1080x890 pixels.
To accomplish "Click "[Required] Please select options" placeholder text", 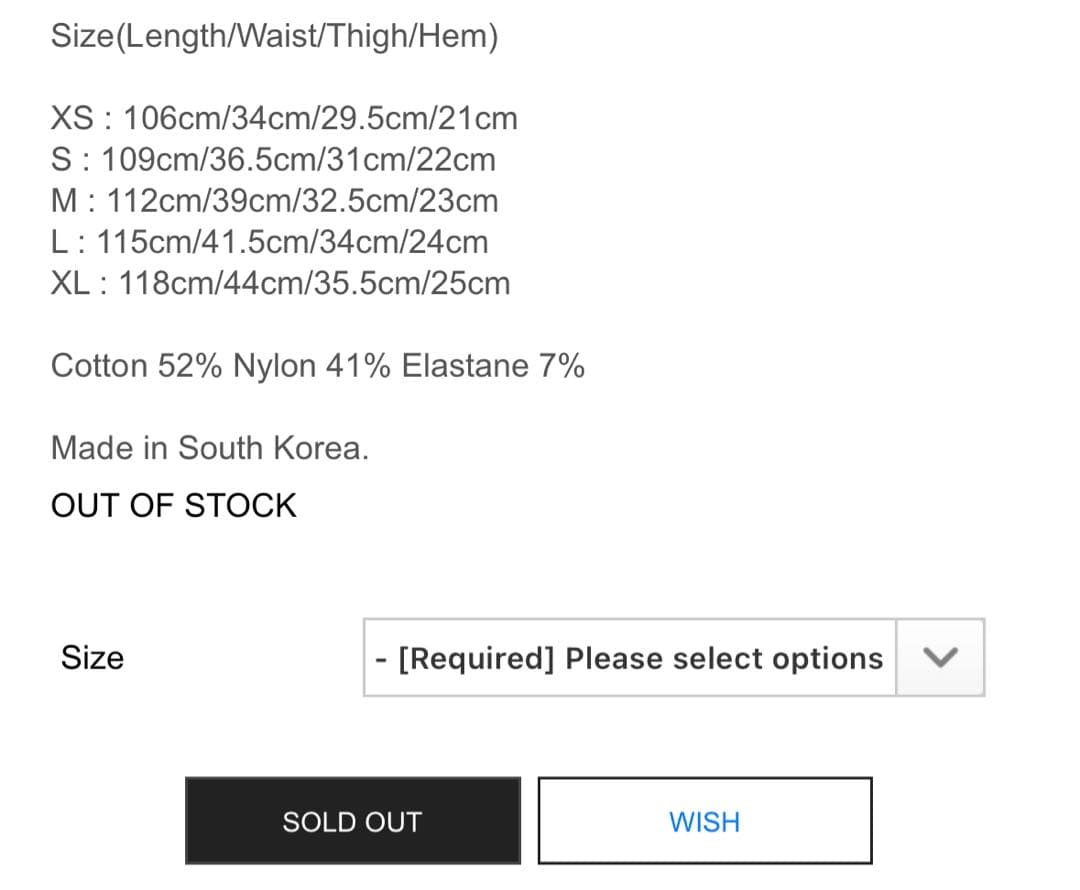I will [640, 658].
